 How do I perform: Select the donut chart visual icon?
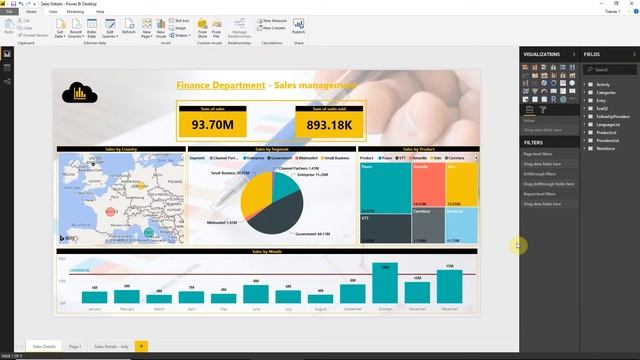(553, 83)
